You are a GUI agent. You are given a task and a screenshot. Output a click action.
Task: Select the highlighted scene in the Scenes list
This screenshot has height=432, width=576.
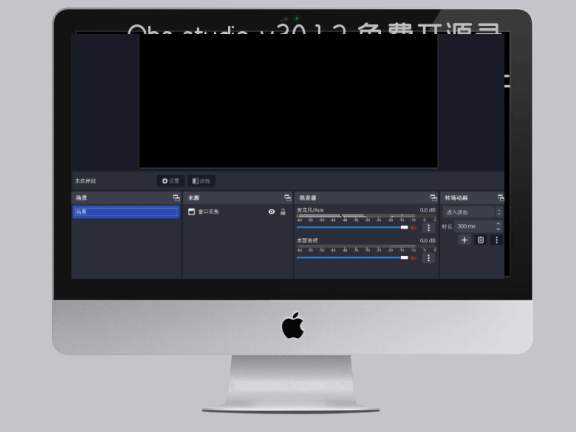click(126, 212)
